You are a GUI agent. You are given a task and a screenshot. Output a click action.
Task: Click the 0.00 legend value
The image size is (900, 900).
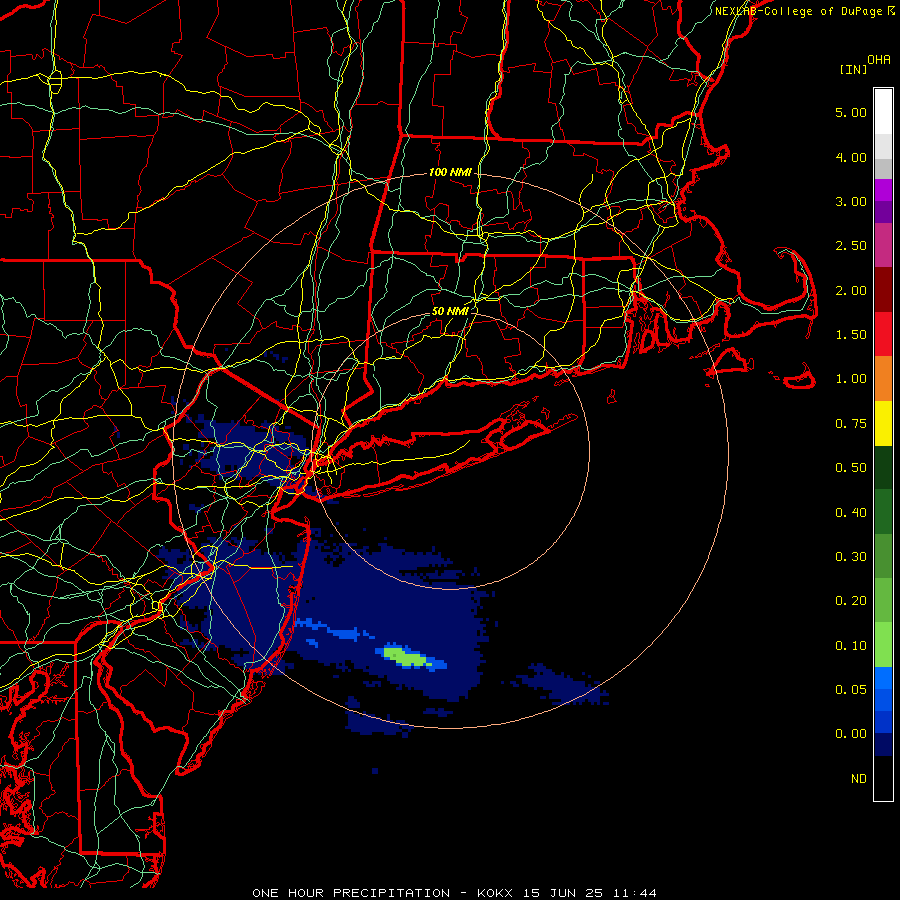[851, 734]
